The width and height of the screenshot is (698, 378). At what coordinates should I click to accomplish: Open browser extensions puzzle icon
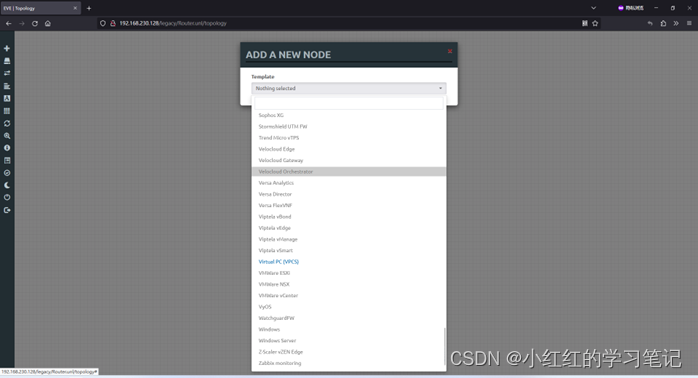[663, 23]
